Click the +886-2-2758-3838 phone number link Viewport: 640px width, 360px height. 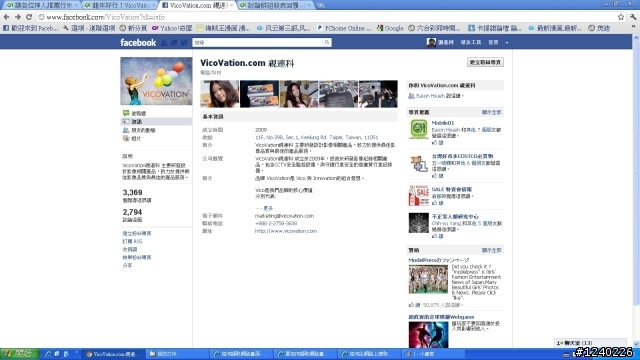coord(276,223)
